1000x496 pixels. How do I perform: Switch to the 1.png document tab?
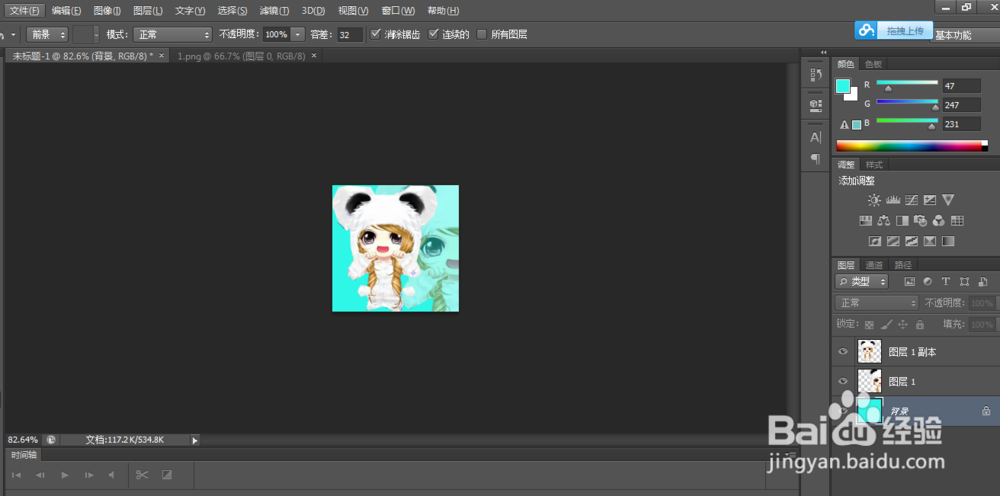pyautogui.click(x=244, y=56)
